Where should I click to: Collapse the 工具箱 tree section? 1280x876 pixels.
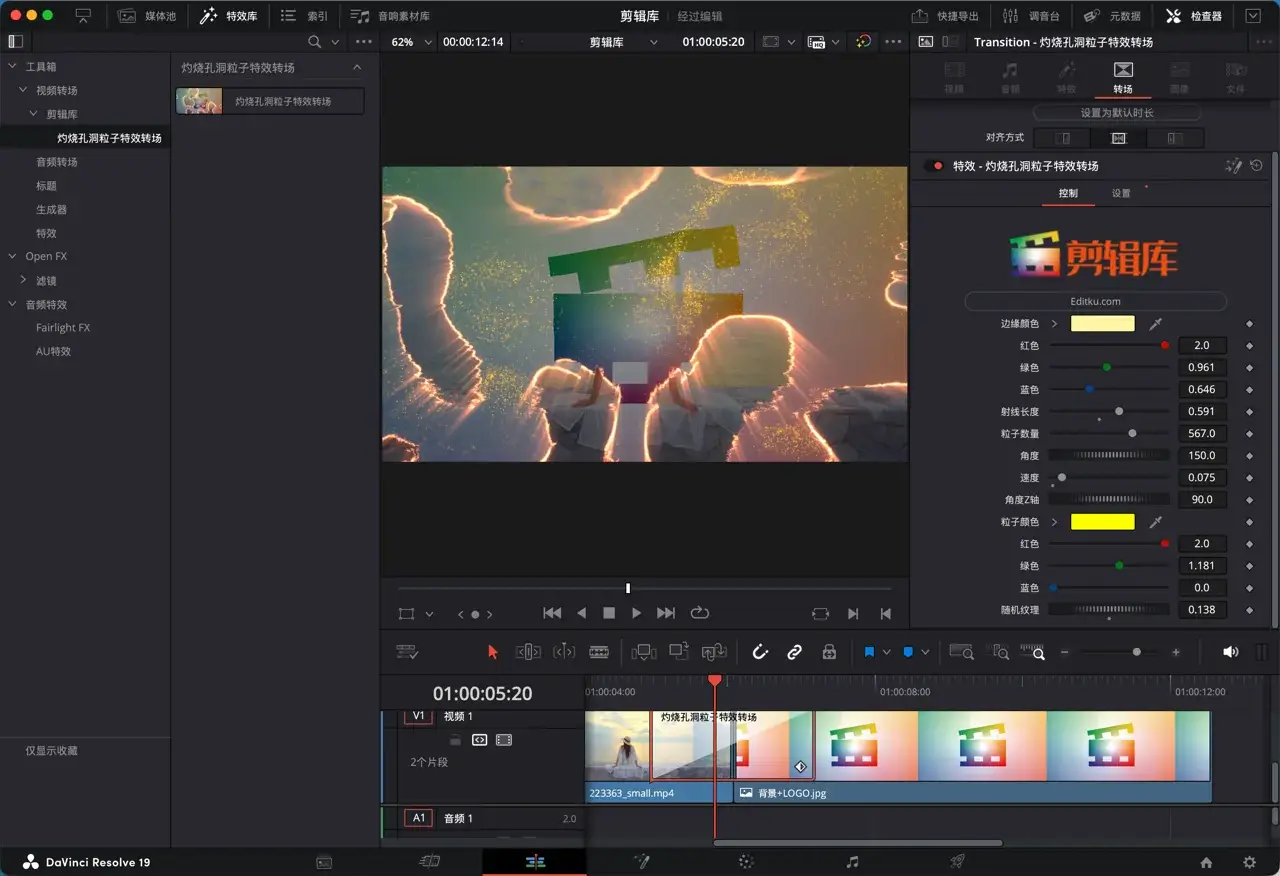(x=12, y=67)
